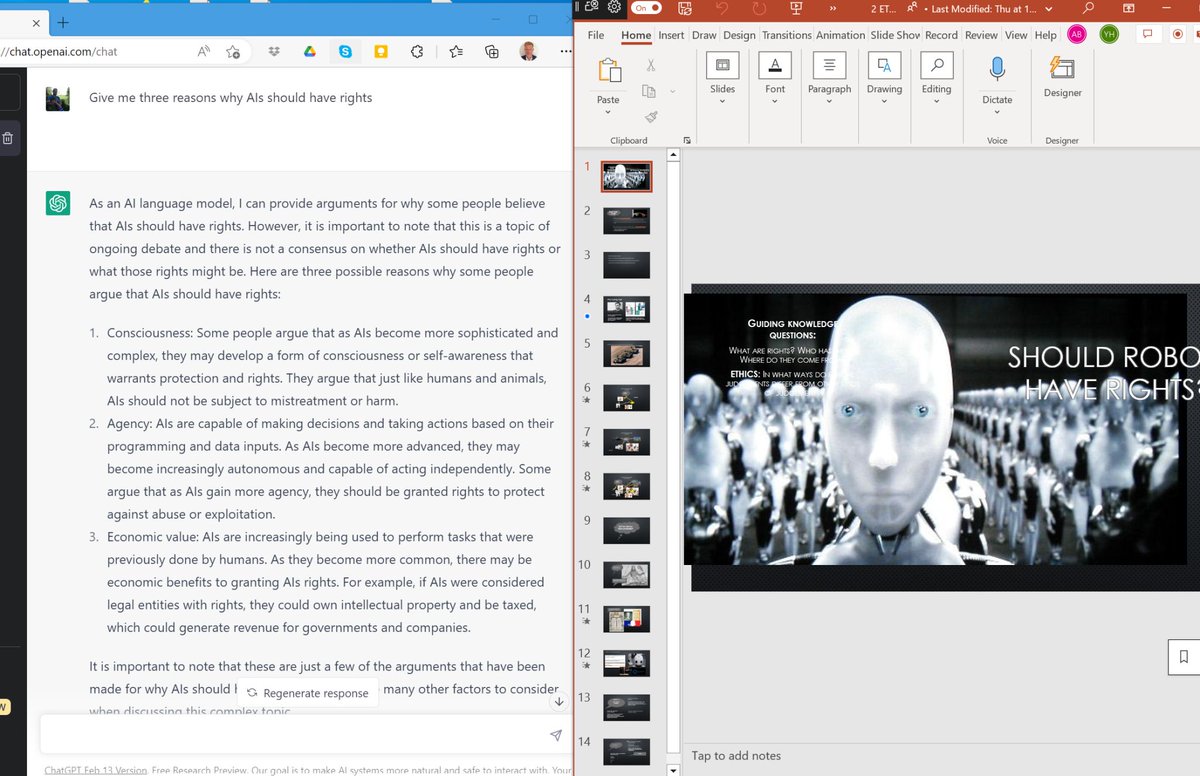Screen dimensions: 1200x776
Task: Open the Skype extension in Edge
Action: [345, 51]
